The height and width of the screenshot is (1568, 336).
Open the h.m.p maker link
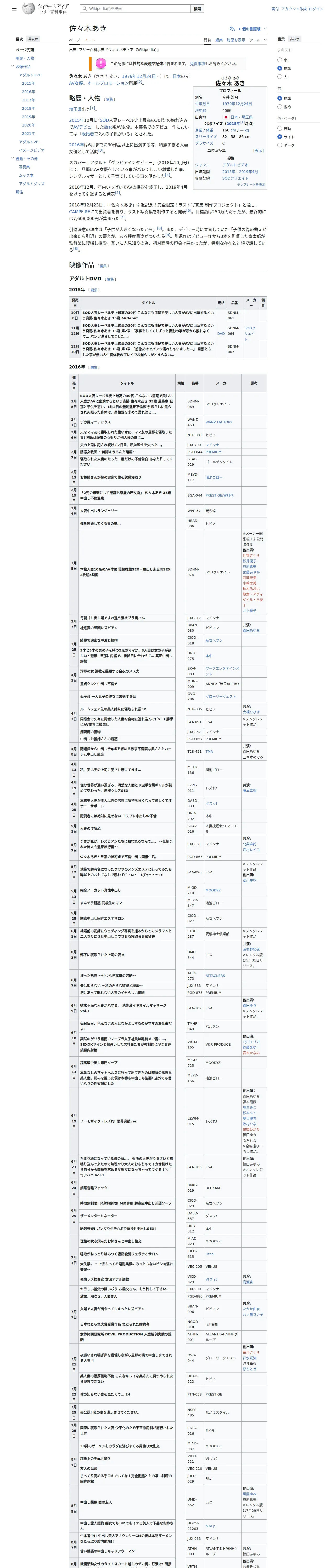210,1526
